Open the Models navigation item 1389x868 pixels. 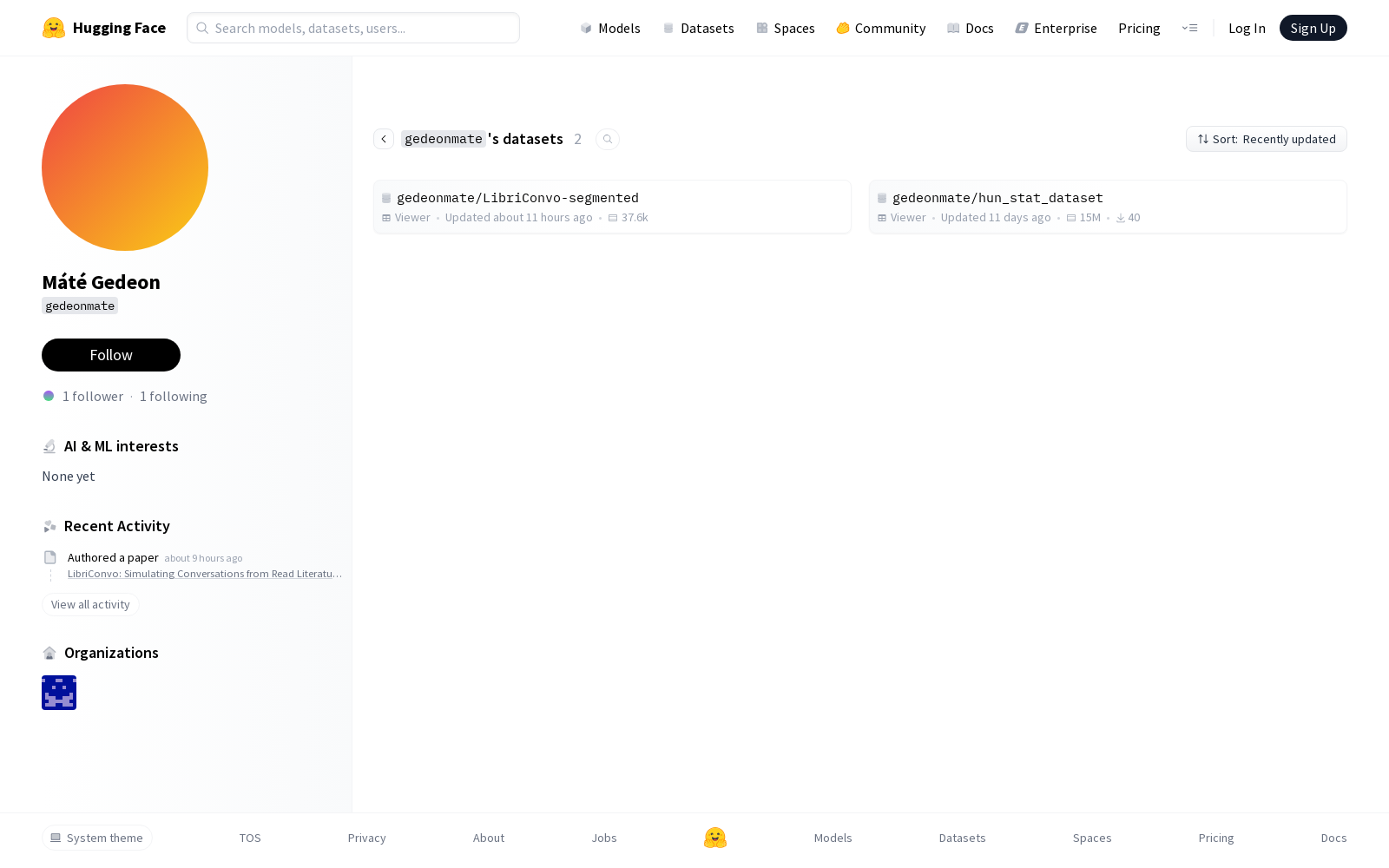click(610, 28)
